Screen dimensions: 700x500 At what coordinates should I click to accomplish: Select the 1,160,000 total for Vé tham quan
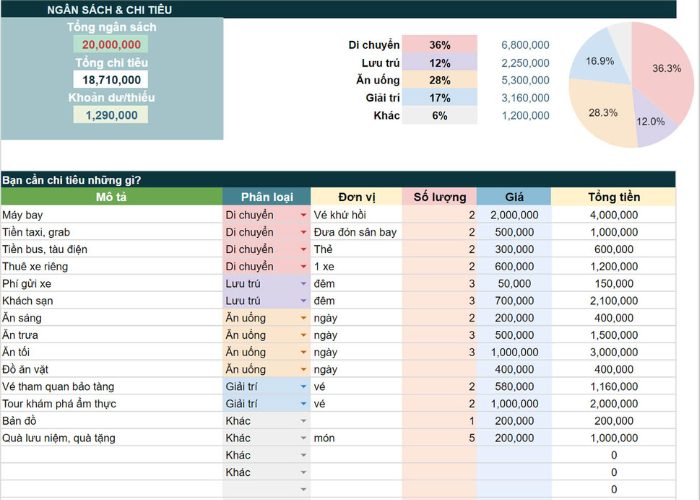click(x=613, y=386)
